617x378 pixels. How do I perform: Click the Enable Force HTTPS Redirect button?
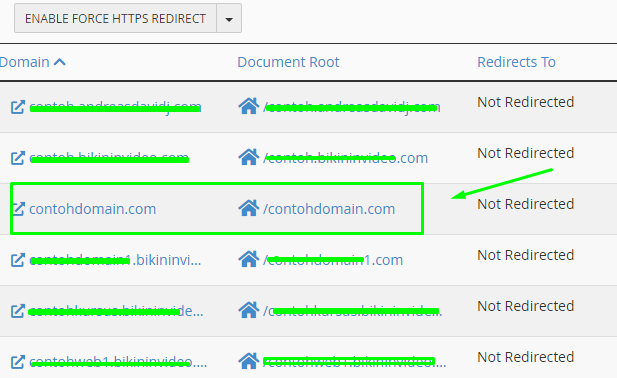click(115, 18)
